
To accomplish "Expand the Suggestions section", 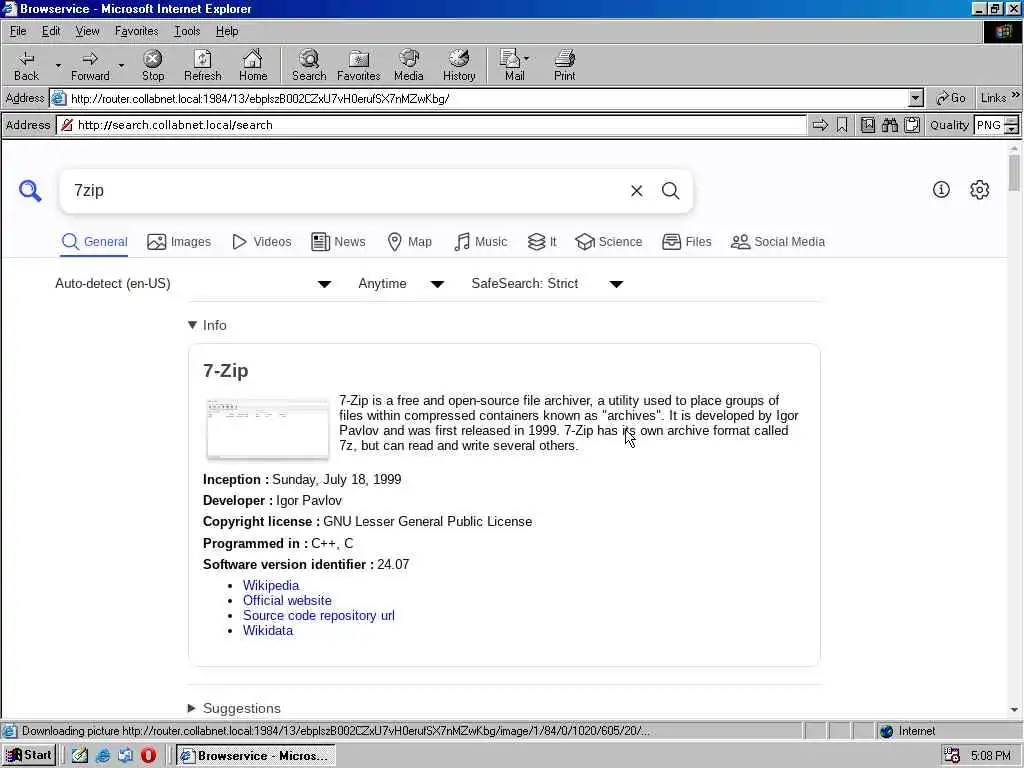I will point(234,709).
